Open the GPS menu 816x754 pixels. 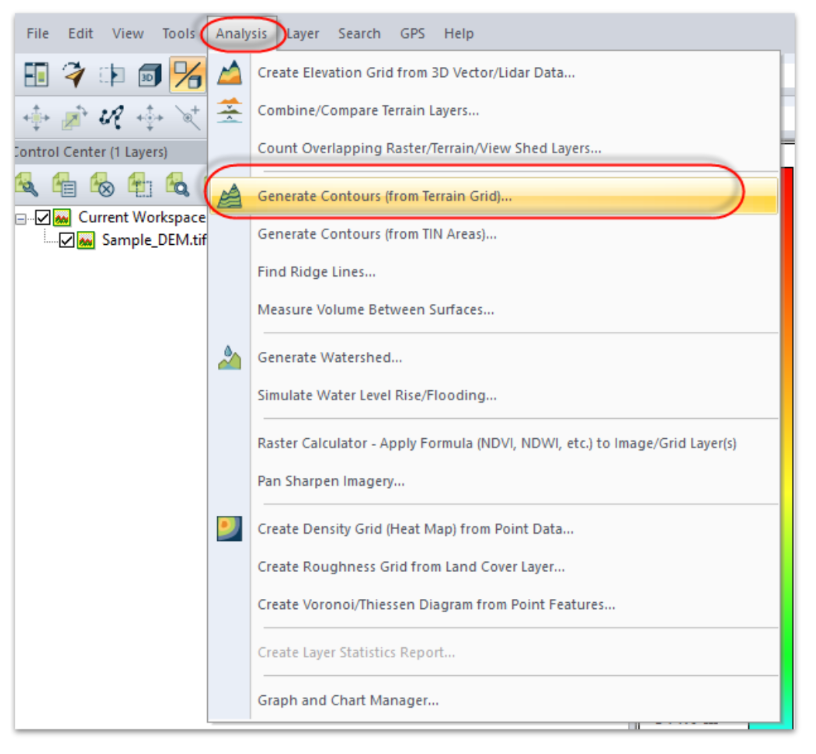[x=412, y=33]
